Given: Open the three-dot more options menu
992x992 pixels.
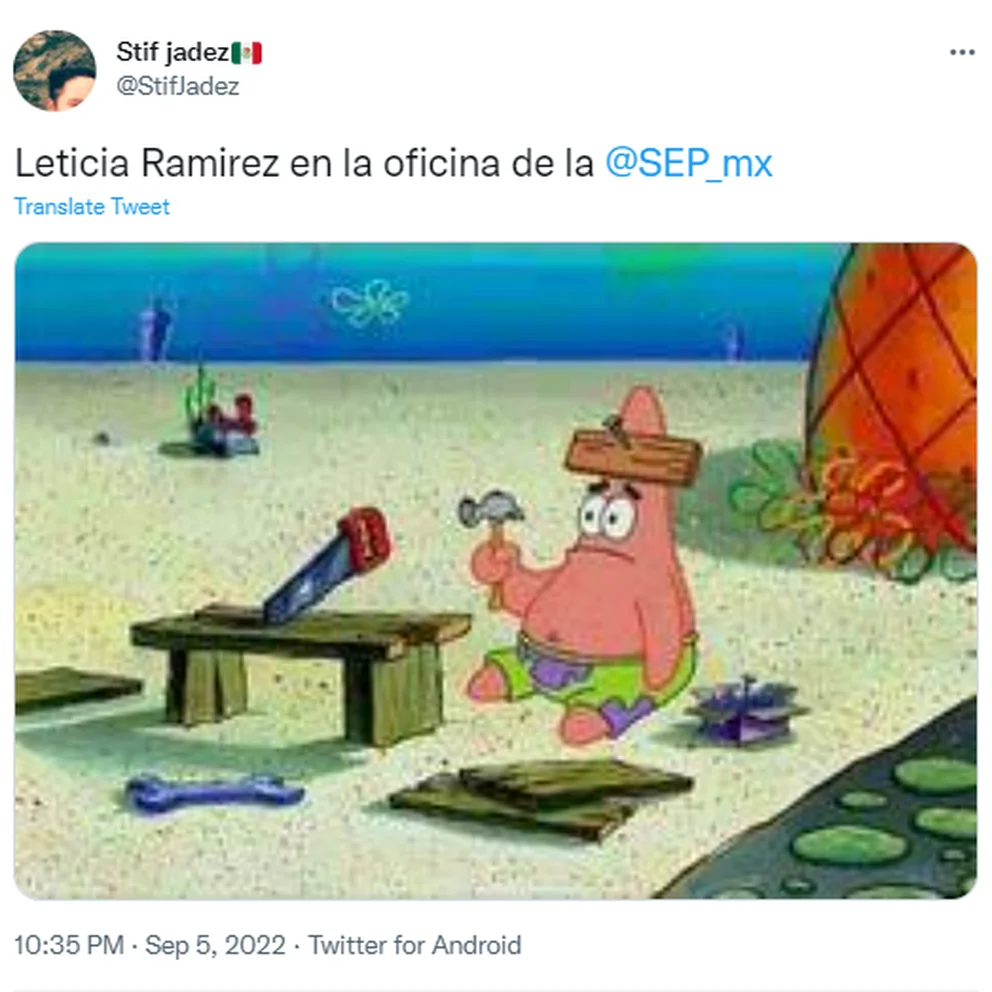Looking at the screenshot, I should [962, 53].
